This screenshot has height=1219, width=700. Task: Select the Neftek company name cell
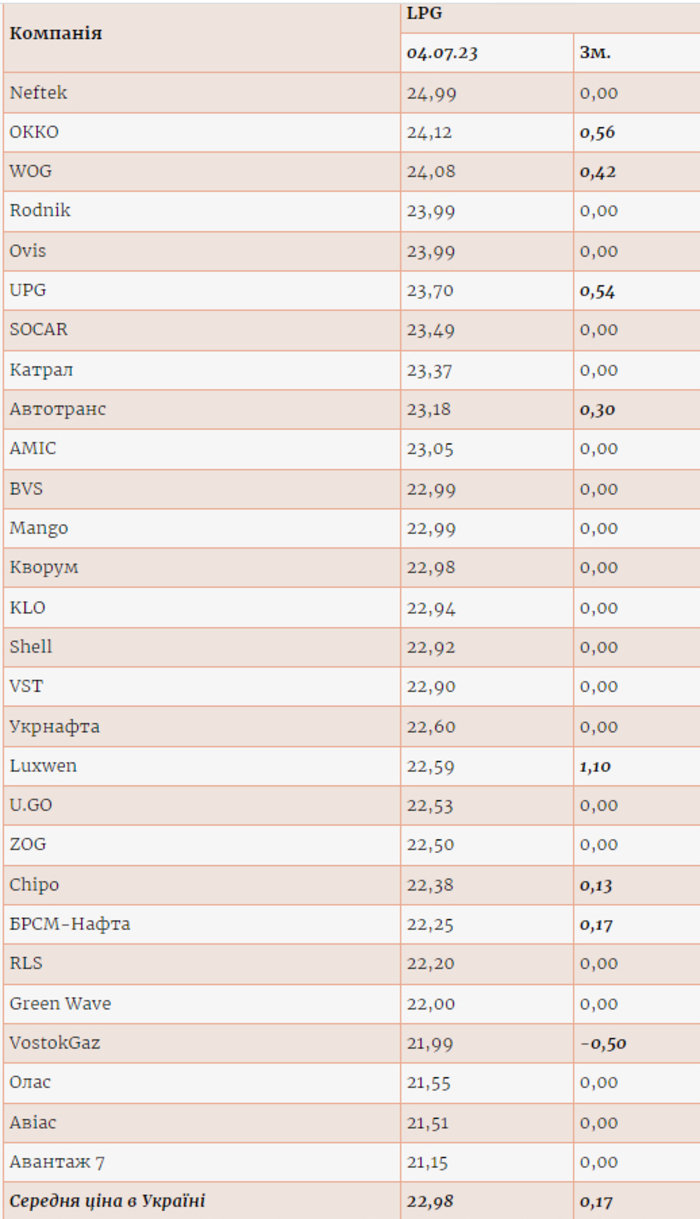pyautogui.click(x=39, y=93)
